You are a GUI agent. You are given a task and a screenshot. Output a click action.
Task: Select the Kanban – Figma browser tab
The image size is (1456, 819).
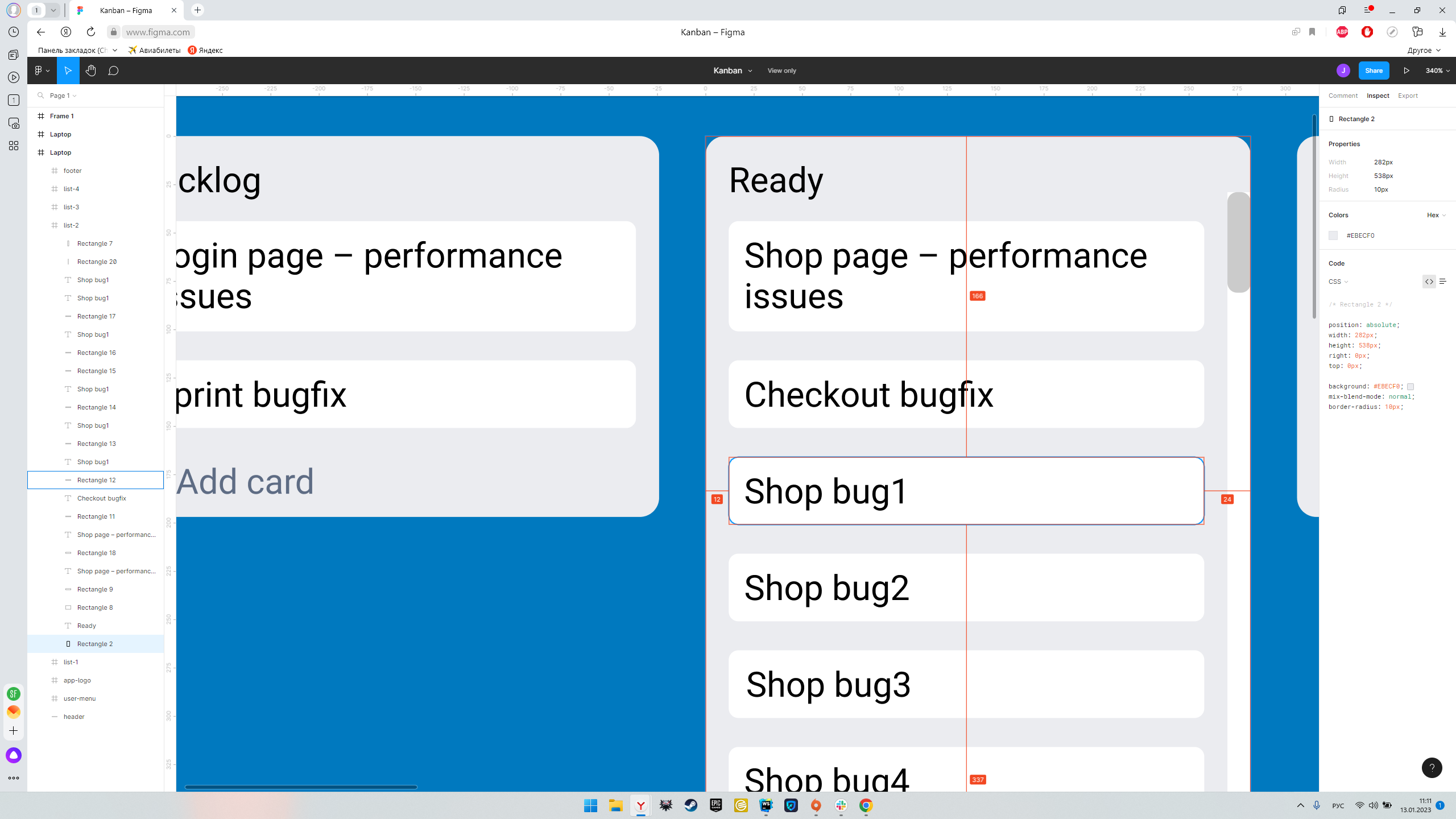click(x=126, y=10)
